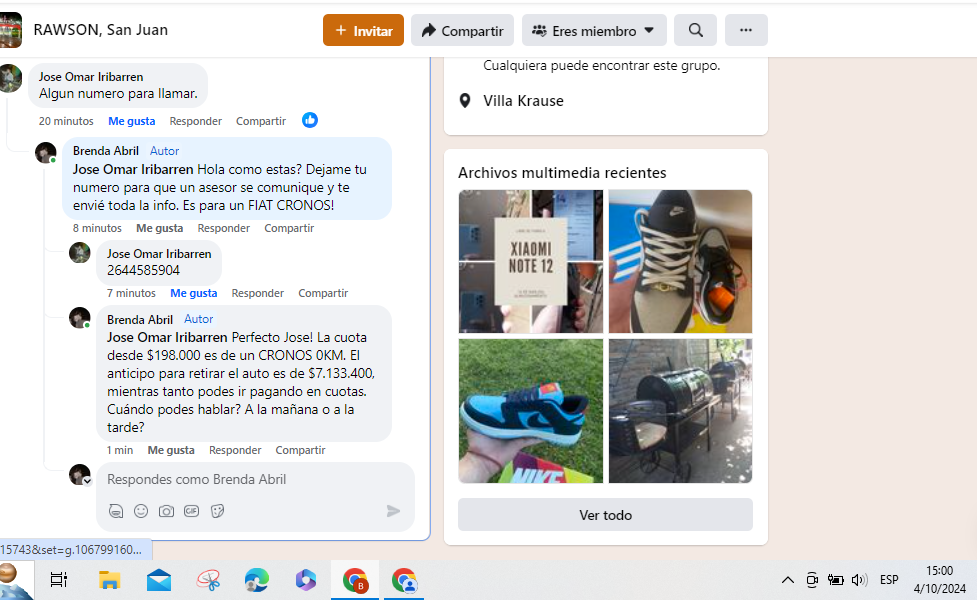Show hidden system tray icons chevron

788,580
